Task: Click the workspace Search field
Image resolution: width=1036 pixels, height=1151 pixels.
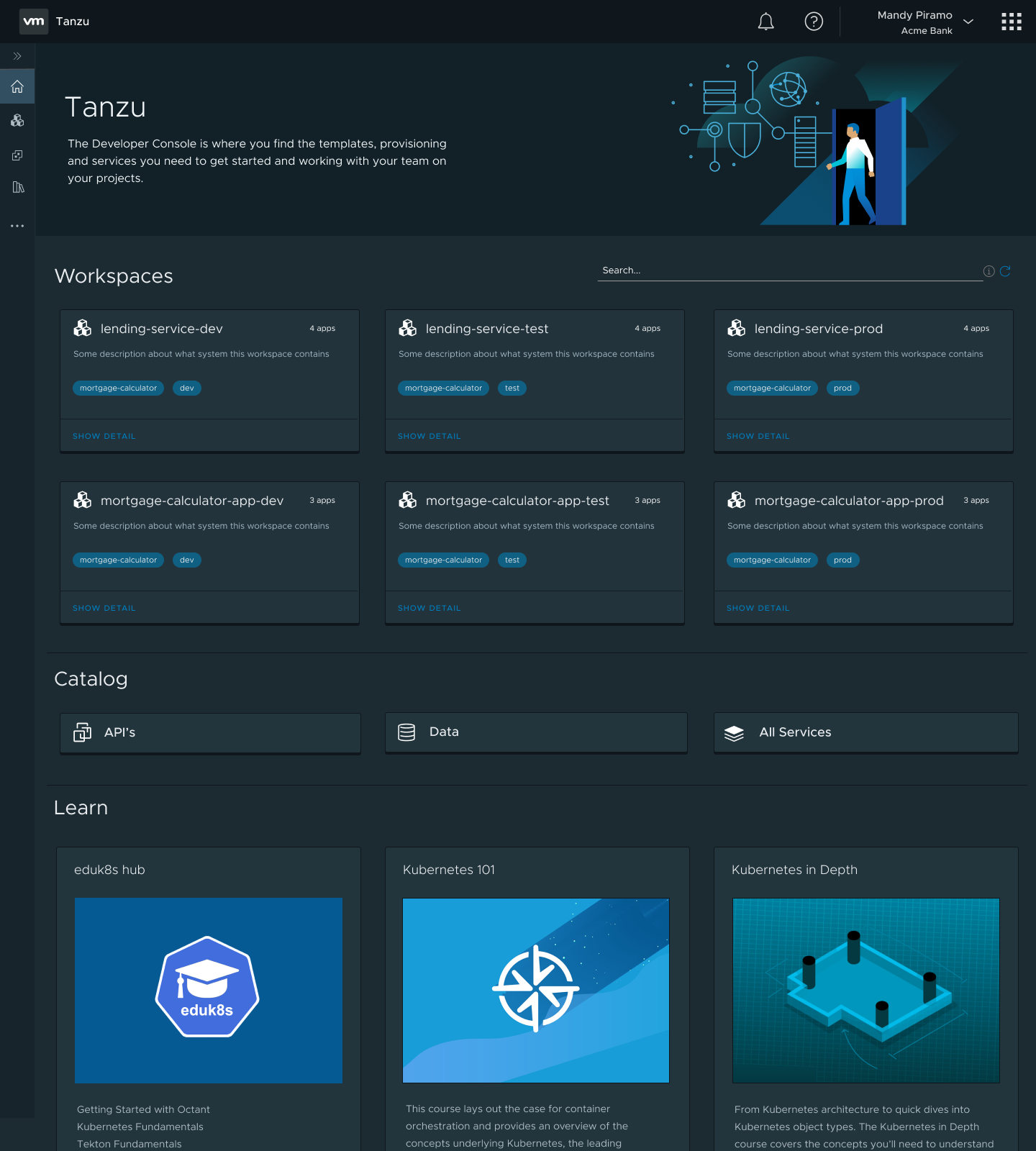Action: click(790, 270)
